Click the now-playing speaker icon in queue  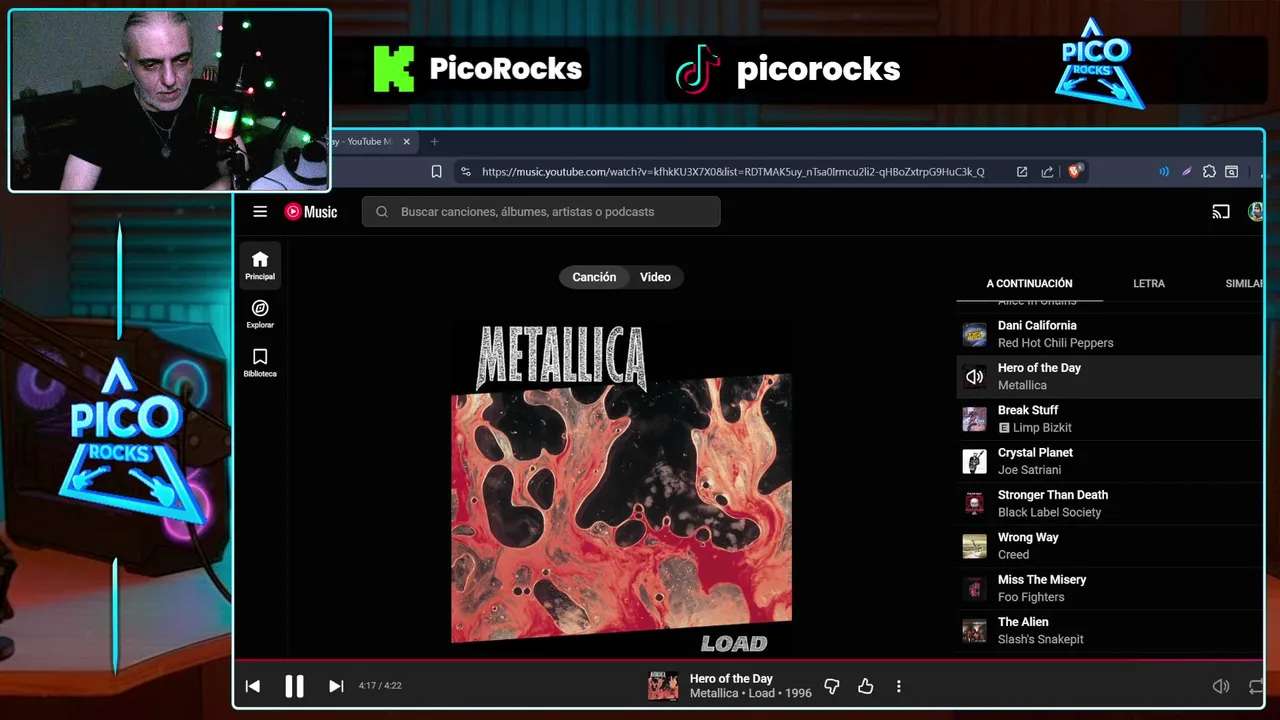point(974,377)
